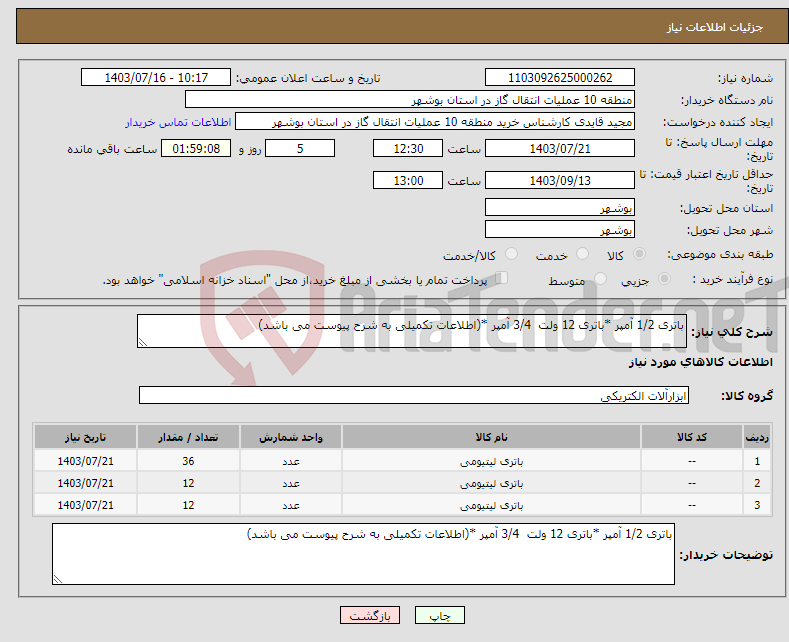The height and width of the screenshot is (642, 789).
Task: Click the چاپ print button
Action: 440,615
